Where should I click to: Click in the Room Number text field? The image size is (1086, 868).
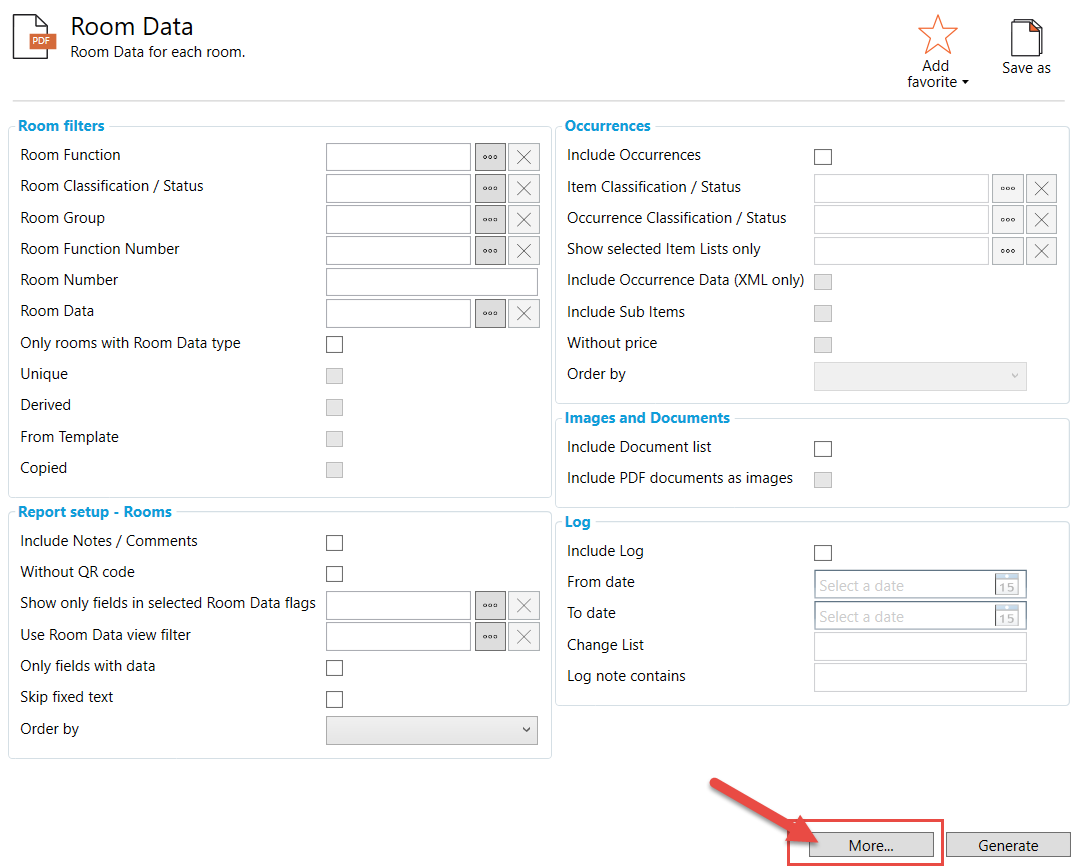[432, 282]
